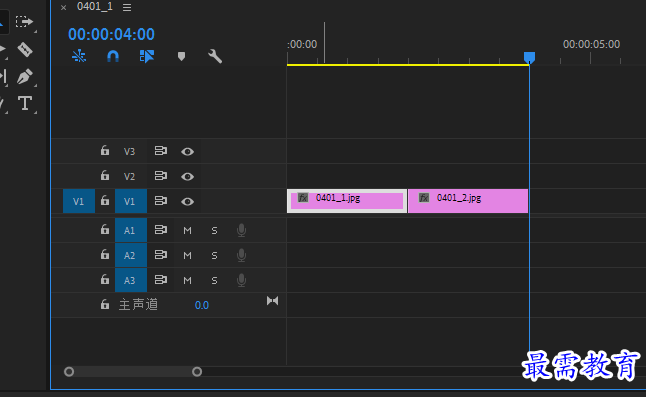Open Timeline Display Settings wrench
This screenshot has width=646, height=397.
215,56
